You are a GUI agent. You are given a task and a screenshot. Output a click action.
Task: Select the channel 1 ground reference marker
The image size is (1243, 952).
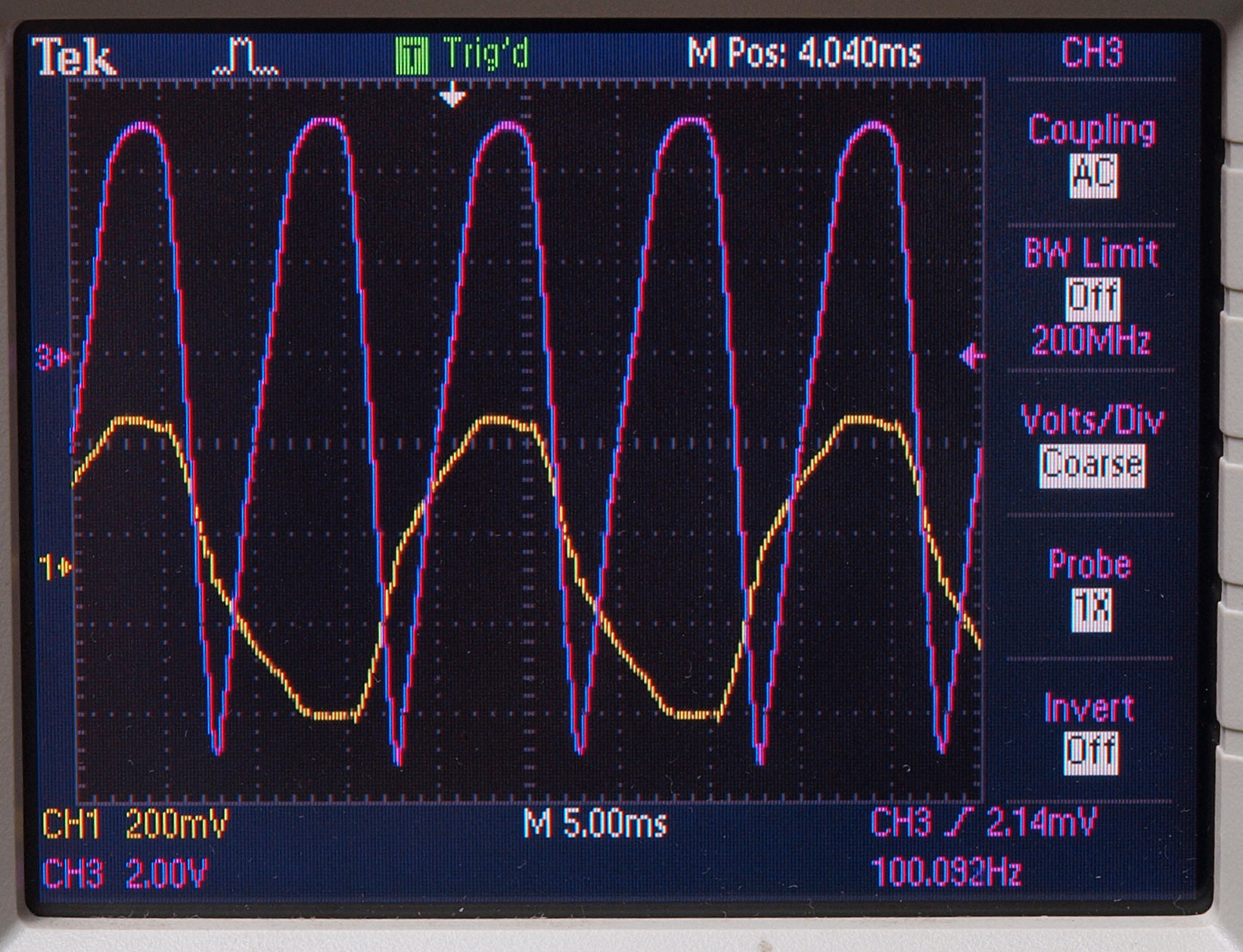coord(54,566)
